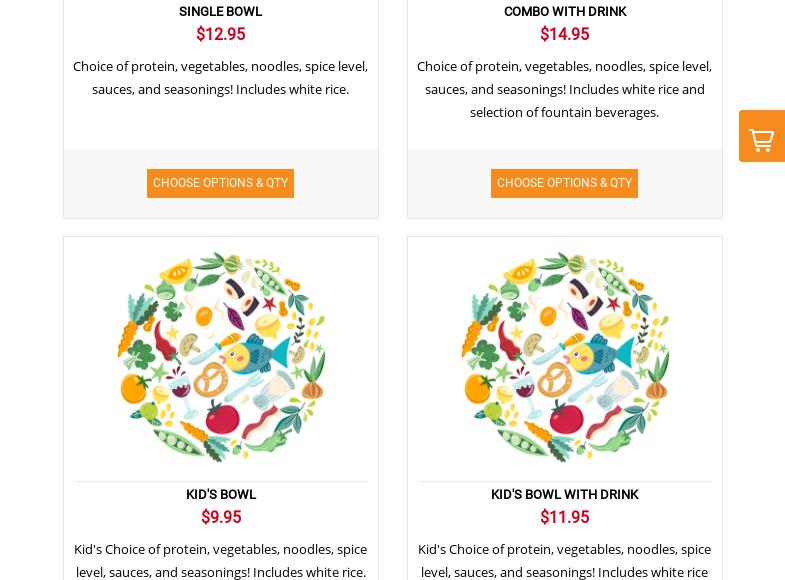Click the Kid's Bowl description text

220,560
